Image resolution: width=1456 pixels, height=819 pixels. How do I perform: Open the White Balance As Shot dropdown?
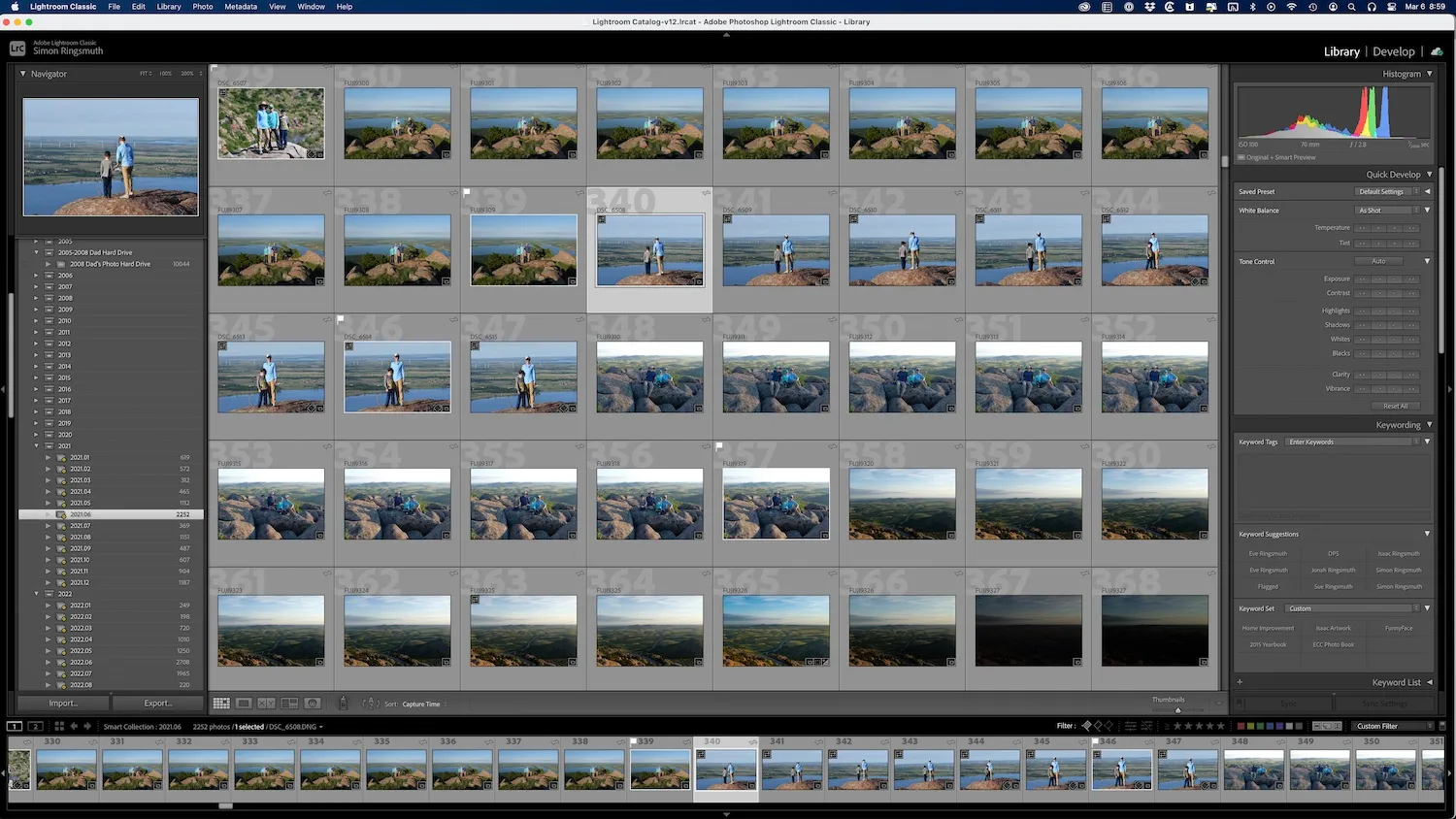click(x=1388, y=211)
